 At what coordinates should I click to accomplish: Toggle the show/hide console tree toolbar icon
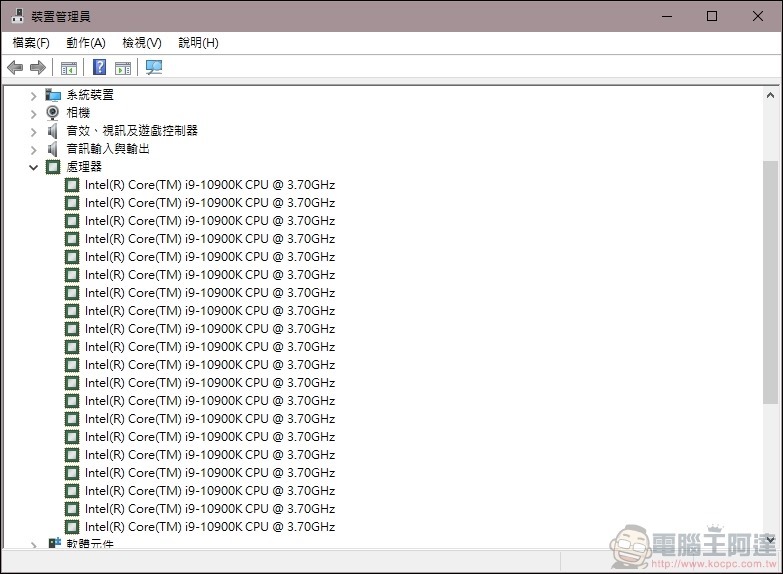68,68
